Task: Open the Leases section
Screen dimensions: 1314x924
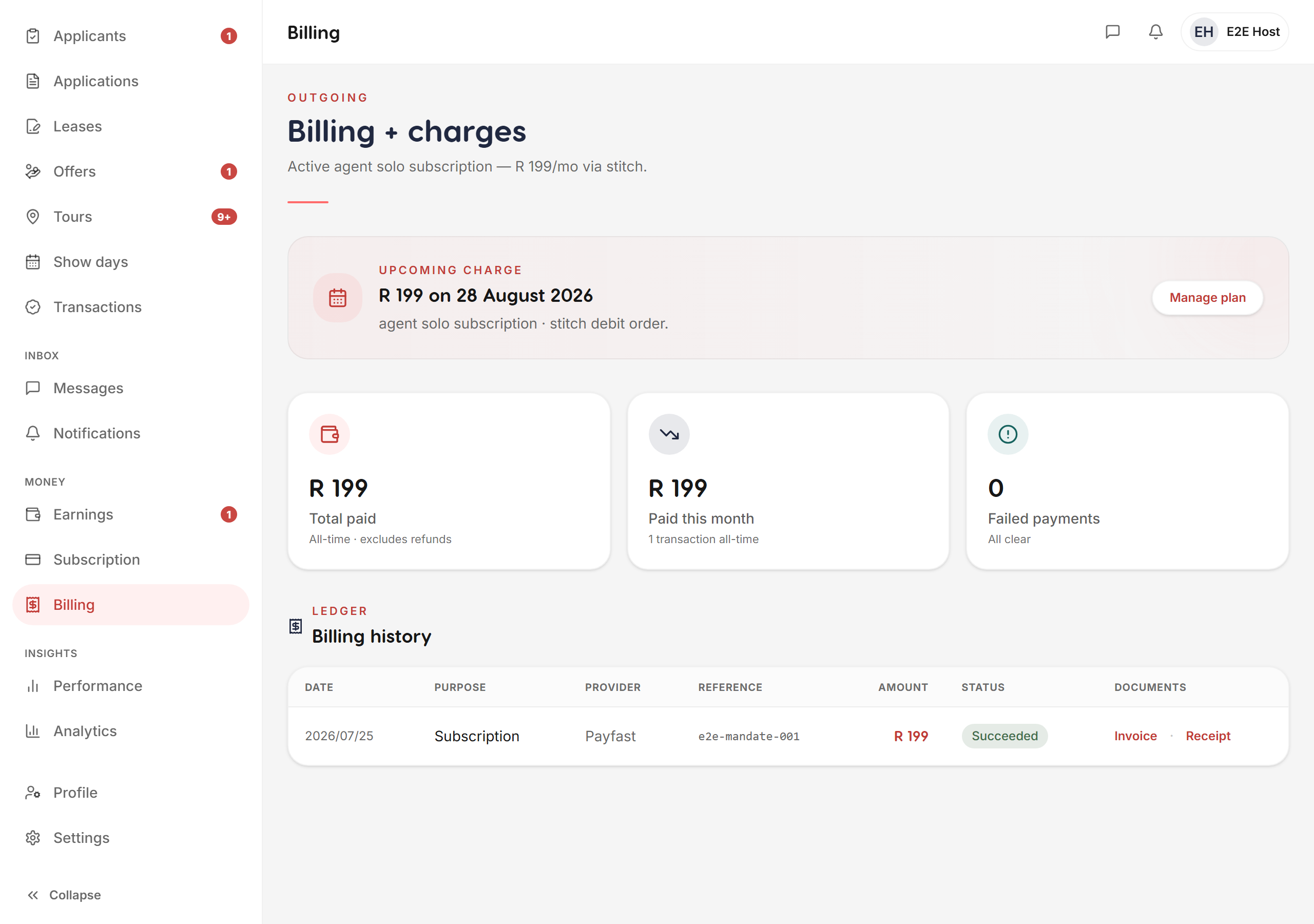Action: [x=131, y=126]
